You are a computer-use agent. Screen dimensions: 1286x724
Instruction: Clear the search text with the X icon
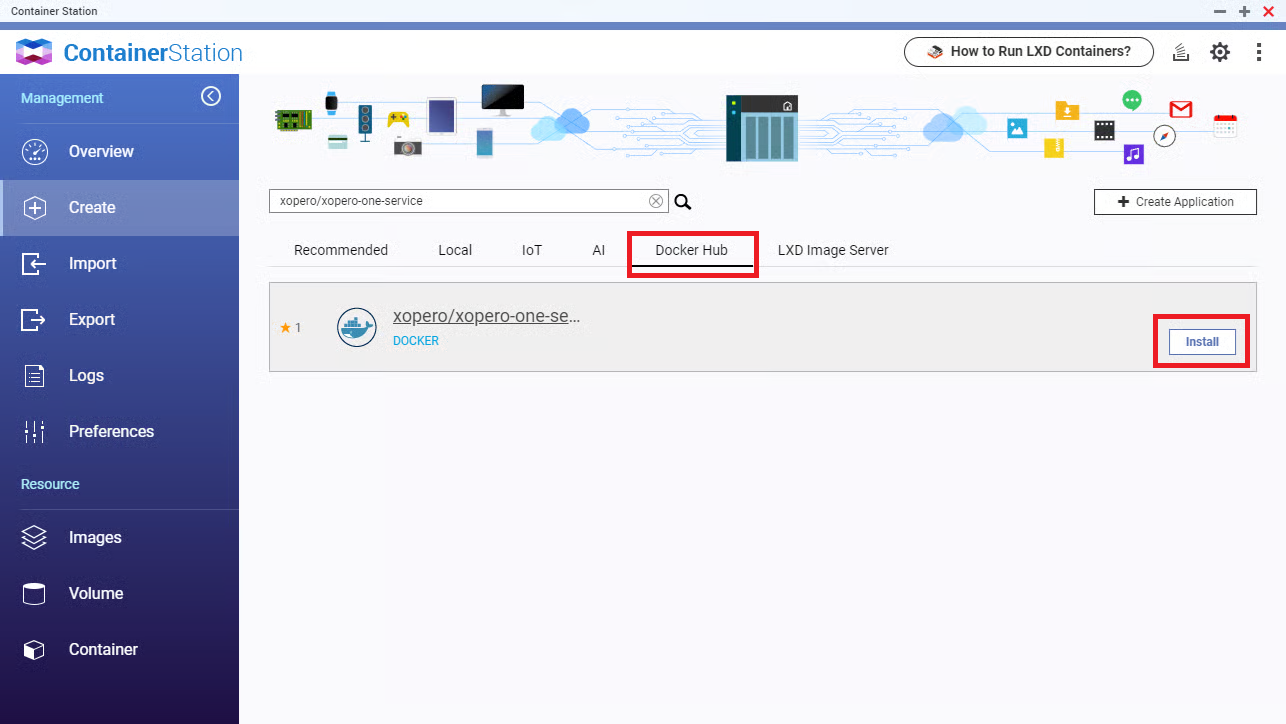click(656, 201)
